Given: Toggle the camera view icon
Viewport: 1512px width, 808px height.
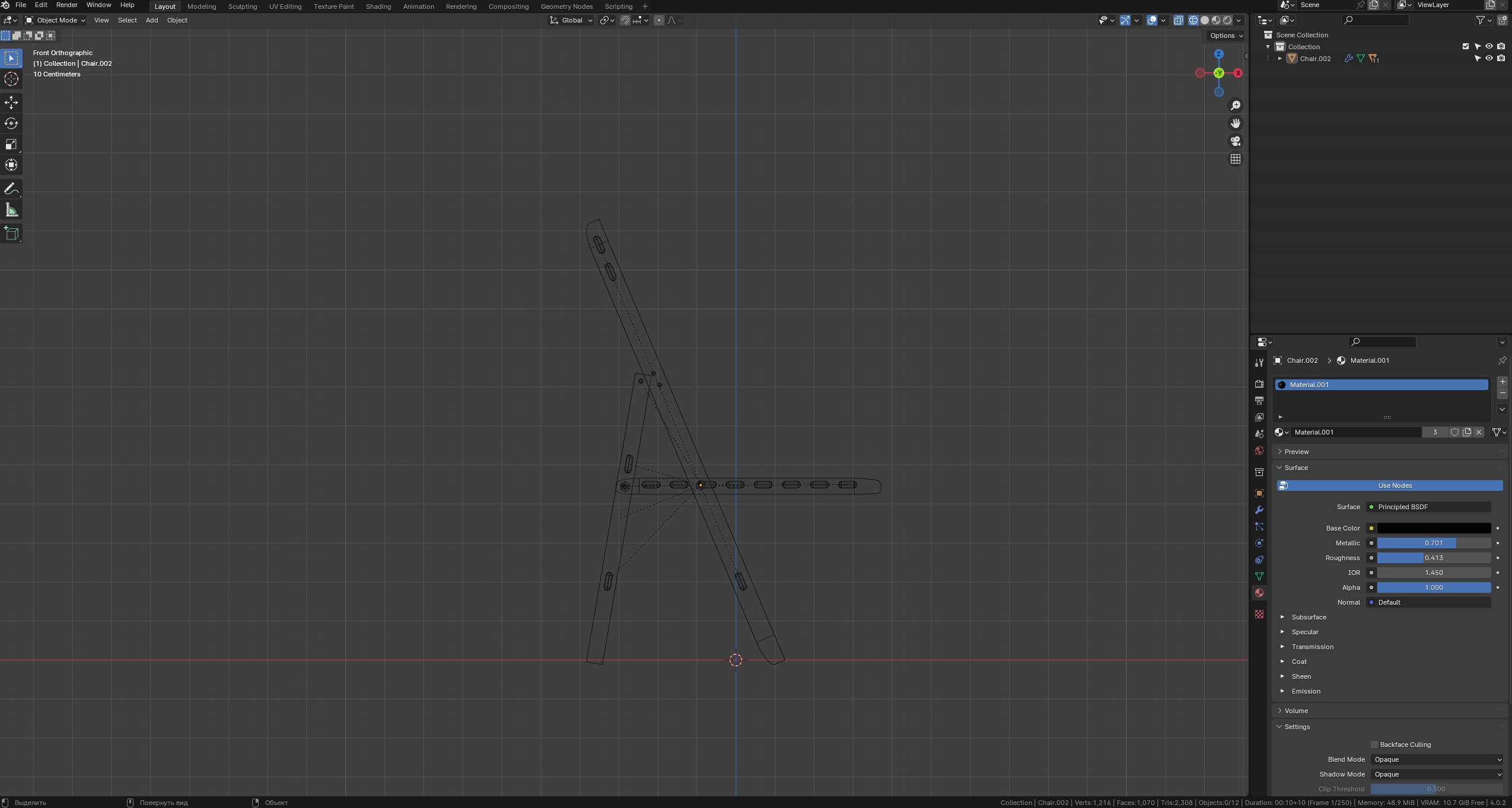Looking at the screenshot, I should 1235,141.
